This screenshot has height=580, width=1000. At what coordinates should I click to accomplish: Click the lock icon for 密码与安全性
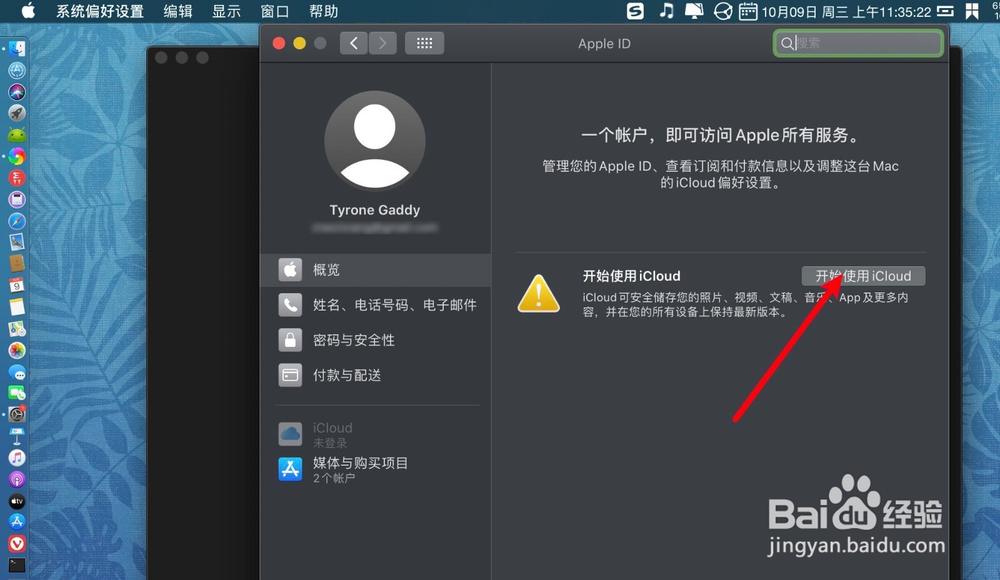pyautogui.click(x=290, y=340)
